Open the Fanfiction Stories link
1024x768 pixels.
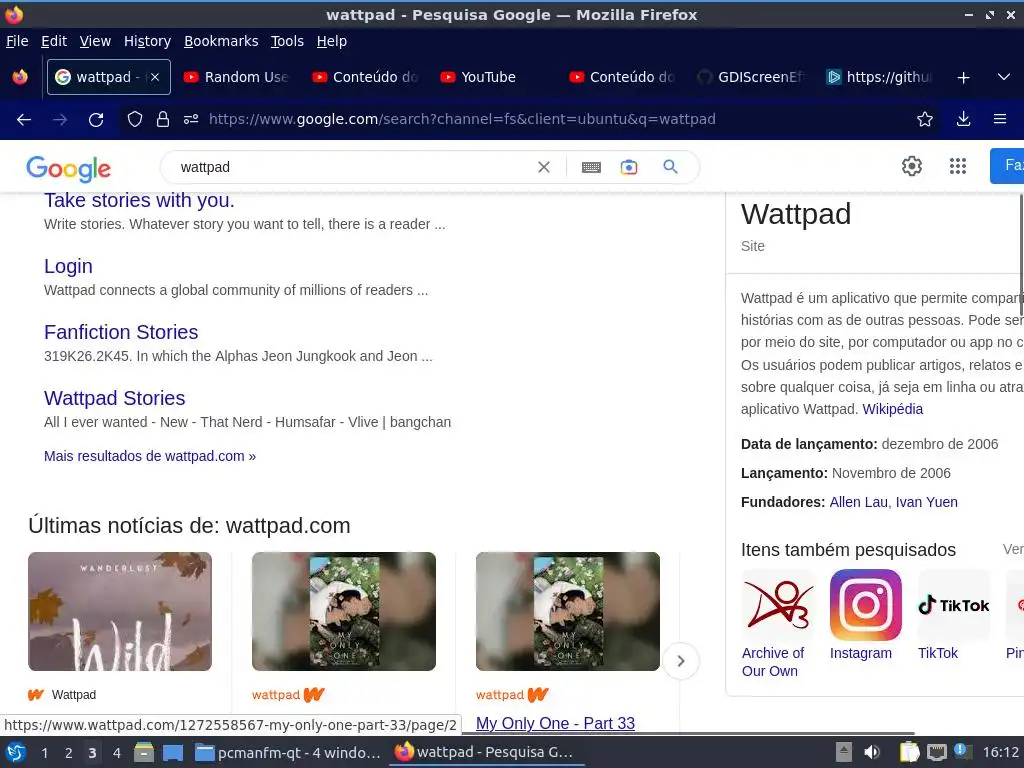(x=121, y=332)
